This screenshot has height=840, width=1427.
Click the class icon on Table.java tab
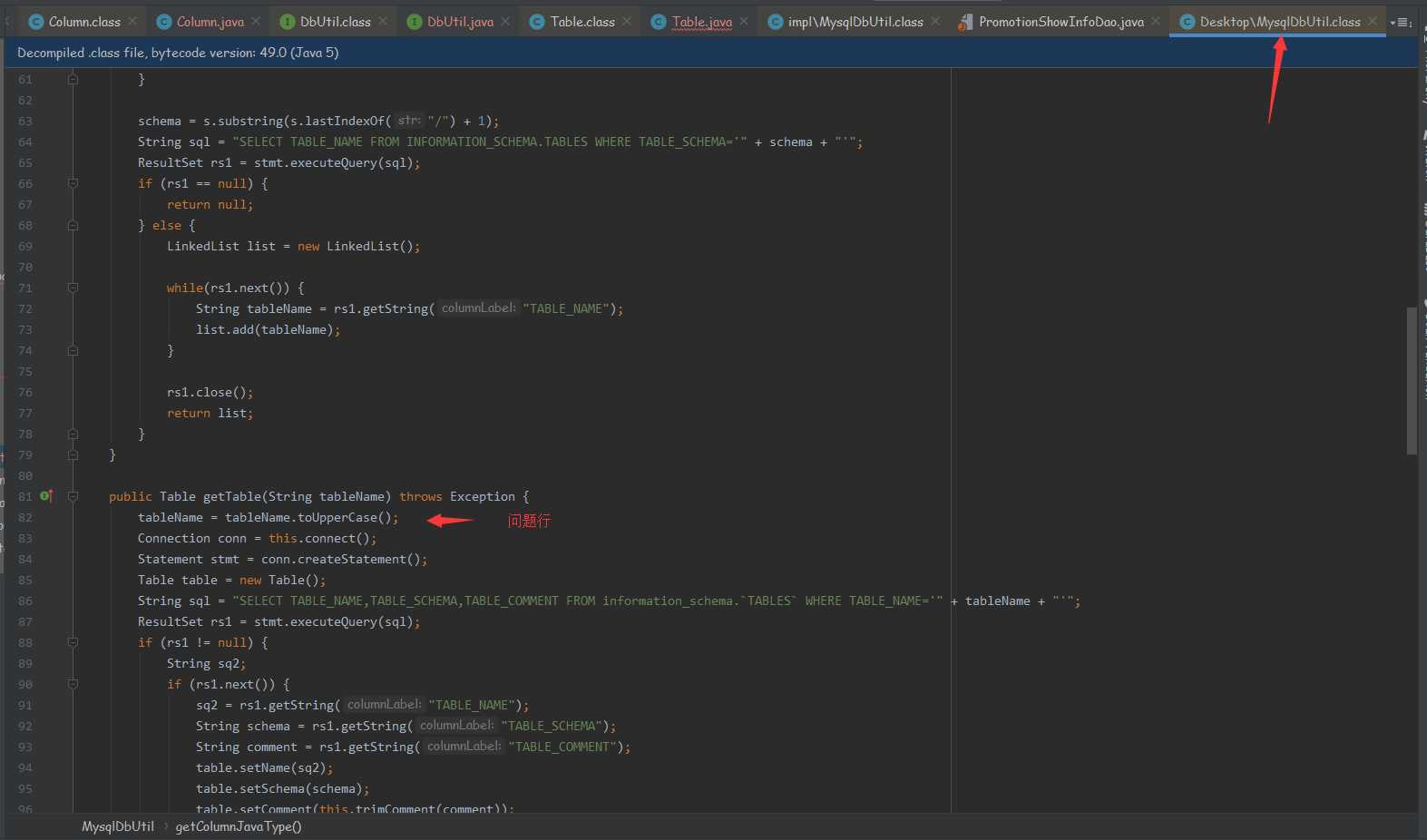(658, 22)
